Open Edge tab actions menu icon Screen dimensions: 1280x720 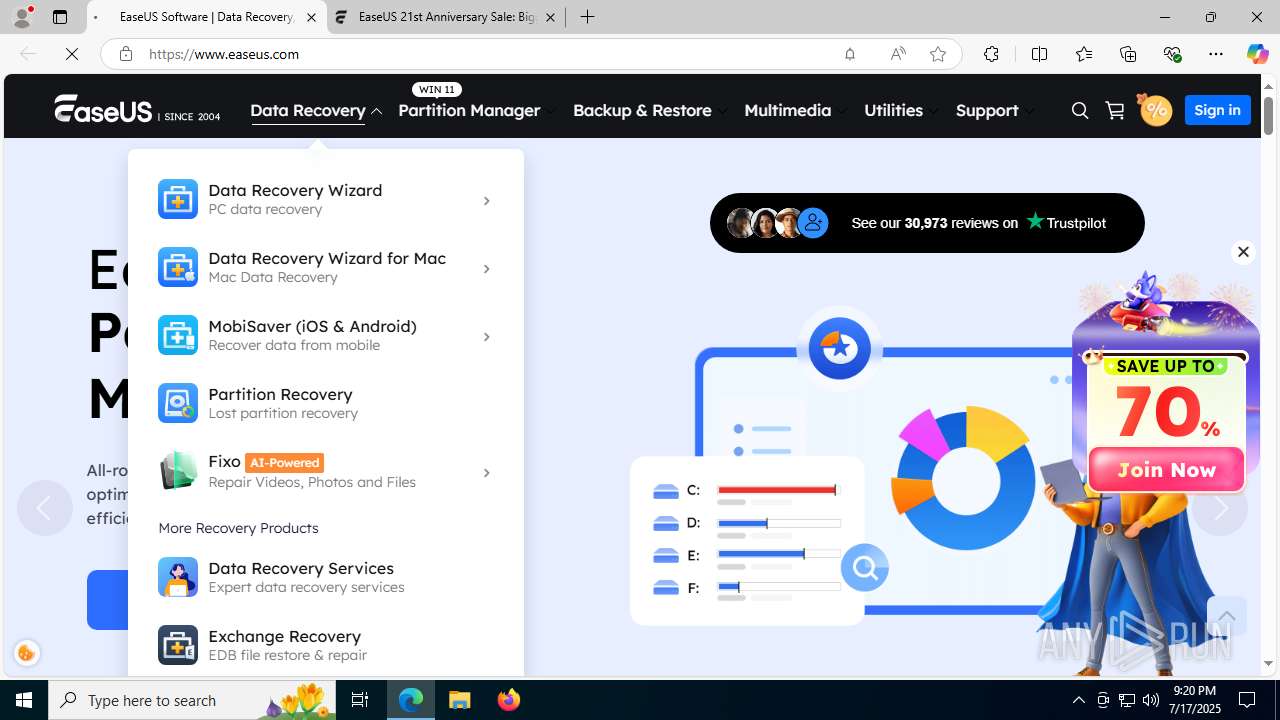(60, 17)
